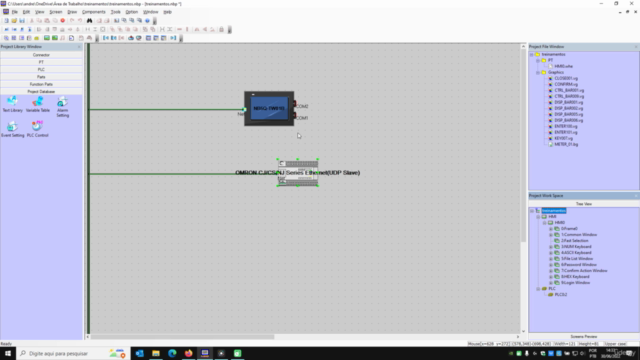This screenshot has height=360, width=640.
Task: Select the Function Parts library category
Action: (x=41, y=84)
